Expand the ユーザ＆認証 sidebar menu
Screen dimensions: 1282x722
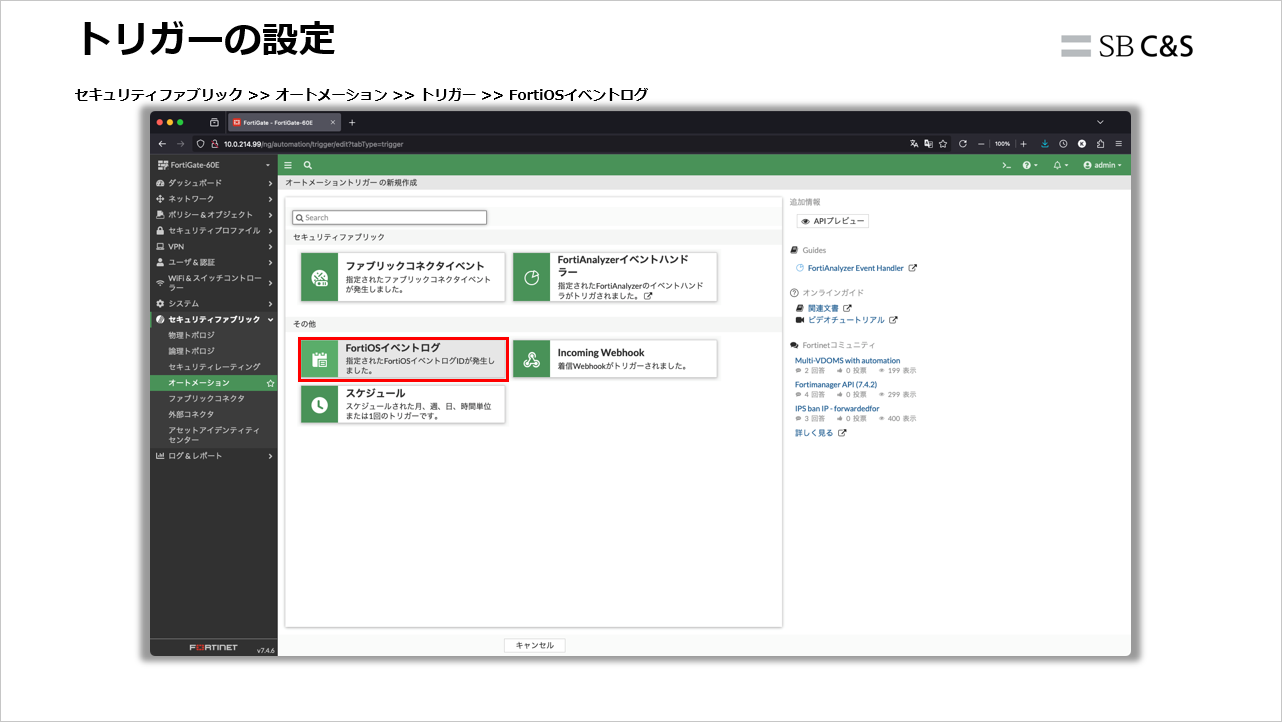pyautogui.click(x=214, y=262)
